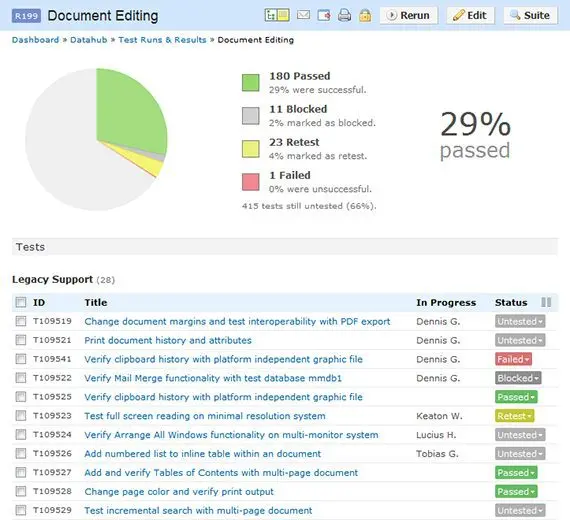Select the checkbox for T109525

click(21, 397)
